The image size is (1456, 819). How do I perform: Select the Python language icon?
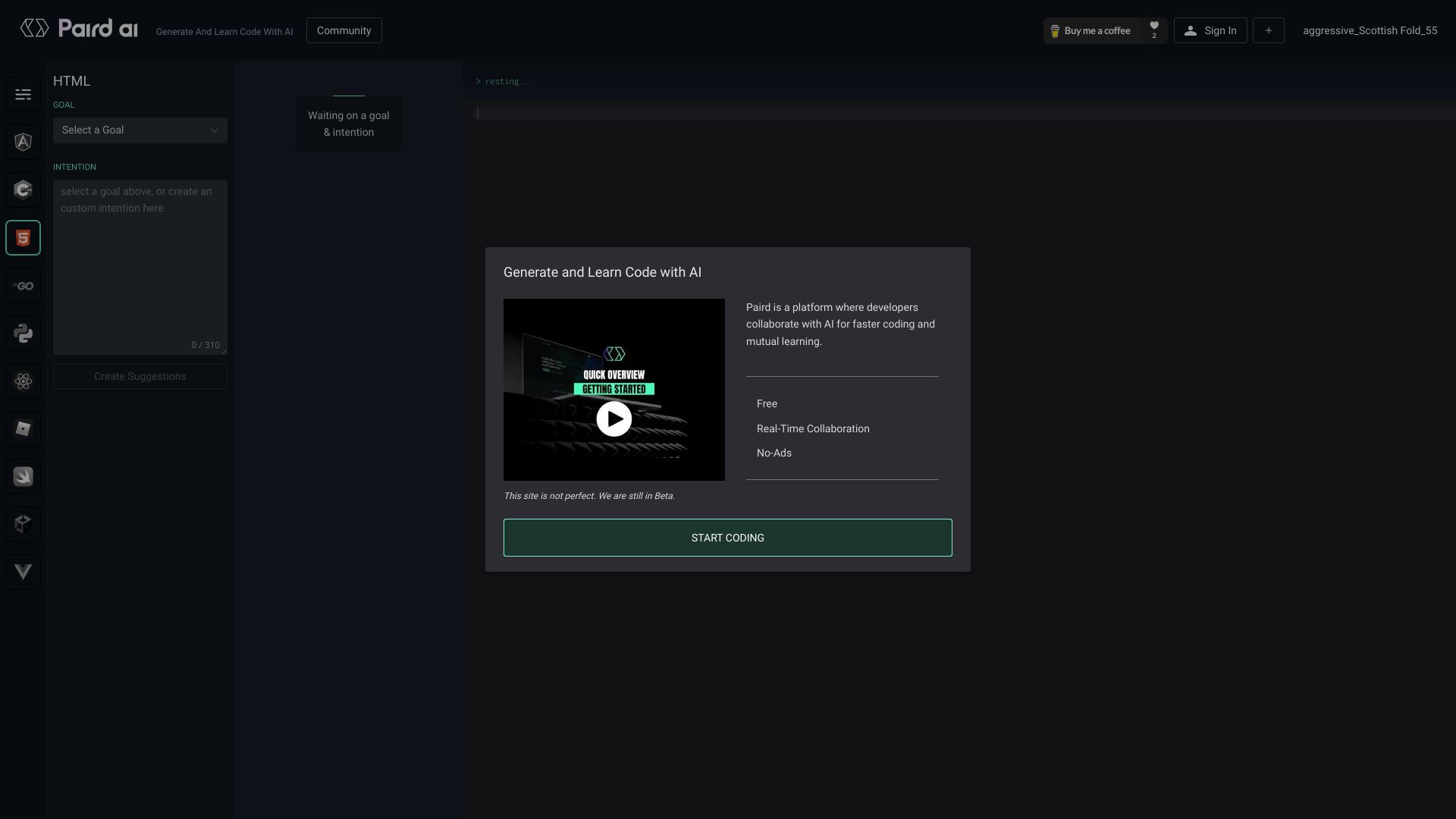(x=23, y=333)
